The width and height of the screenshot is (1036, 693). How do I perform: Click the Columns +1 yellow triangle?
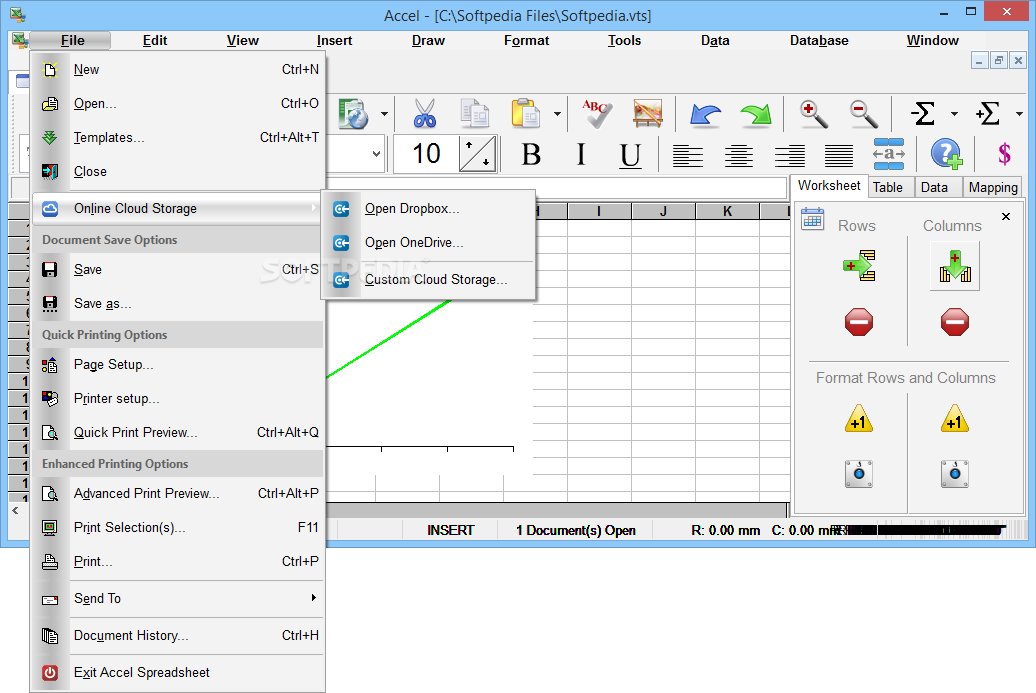(955, 419)
